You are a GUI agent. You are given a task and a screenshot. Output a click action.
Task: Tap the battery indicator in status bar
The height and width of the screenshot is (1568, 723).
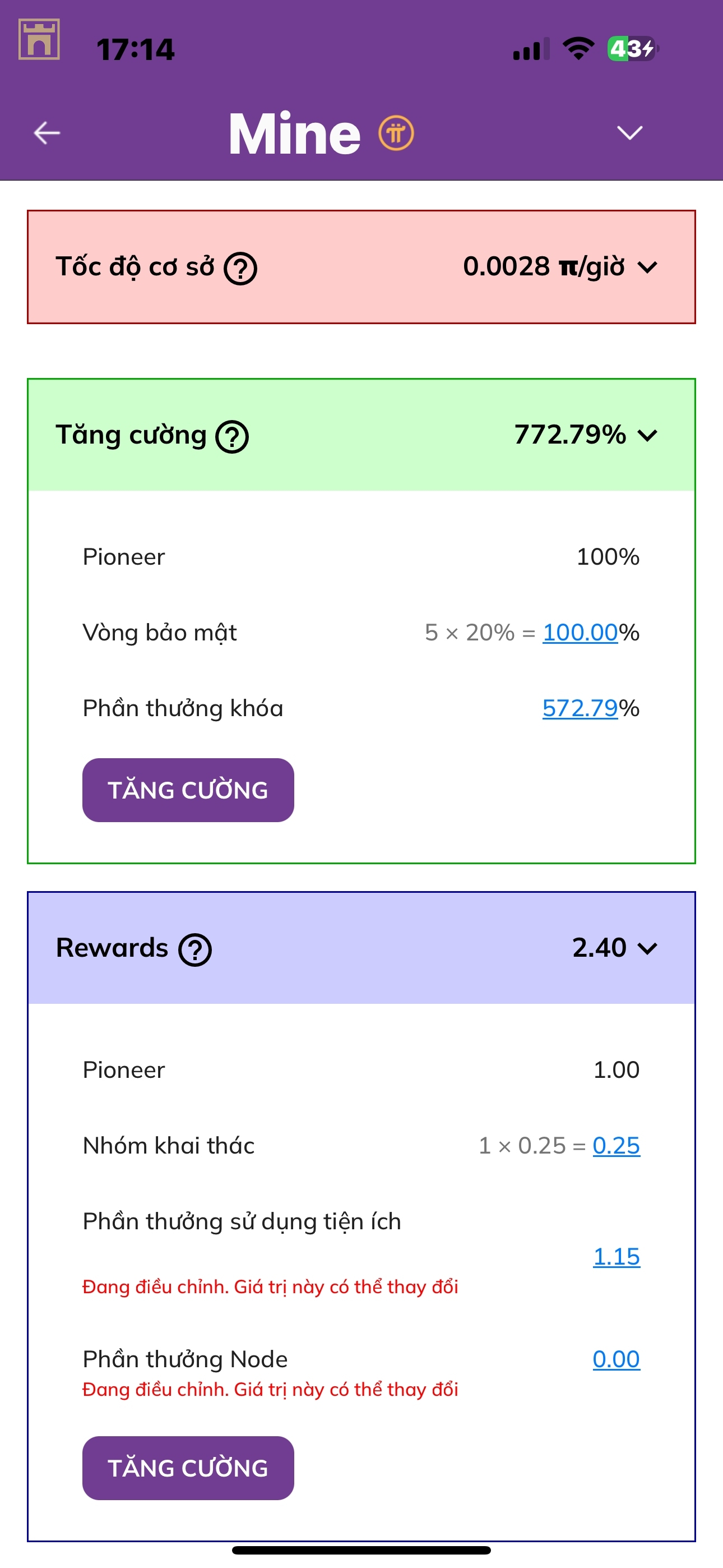(633, 49)
